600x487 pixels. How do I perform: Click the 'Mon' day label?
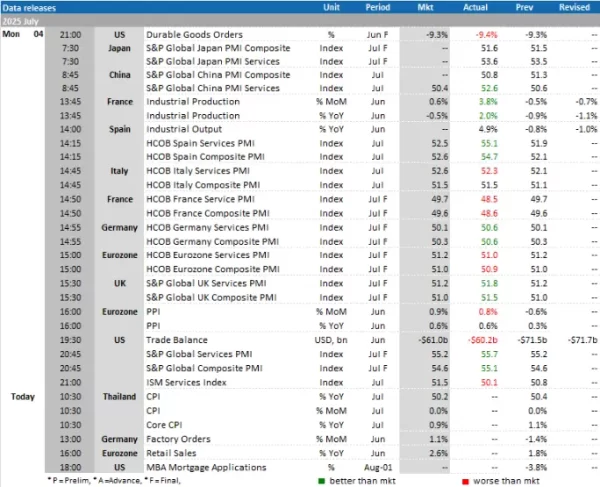(11, 34)
